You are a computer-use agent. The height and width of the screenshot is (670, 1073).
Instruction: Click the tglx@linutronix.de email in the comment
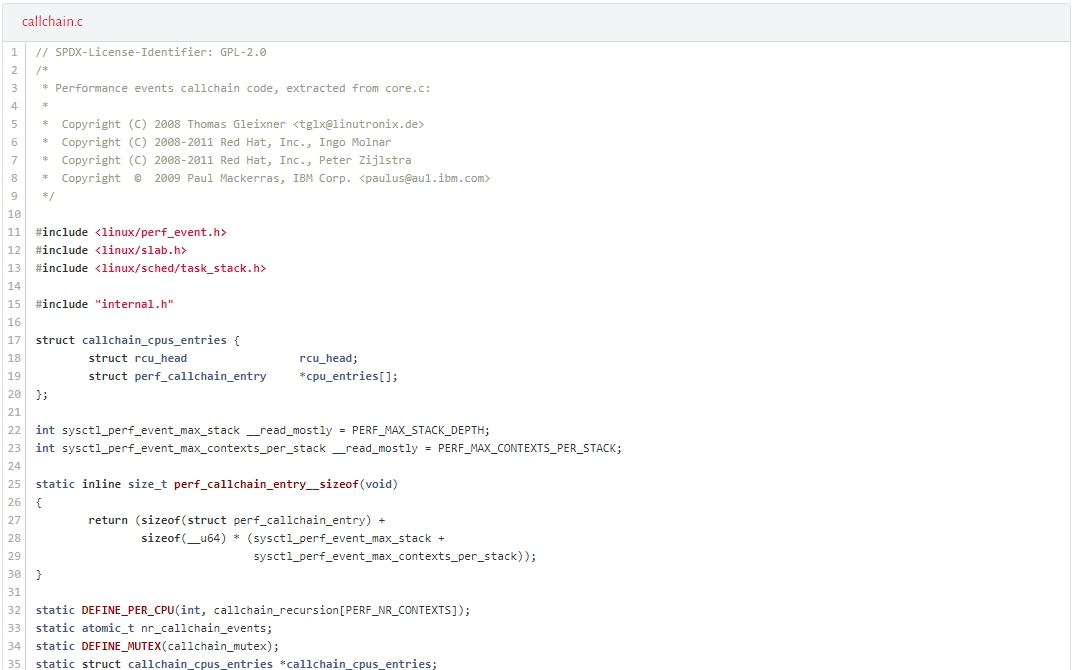359,124
